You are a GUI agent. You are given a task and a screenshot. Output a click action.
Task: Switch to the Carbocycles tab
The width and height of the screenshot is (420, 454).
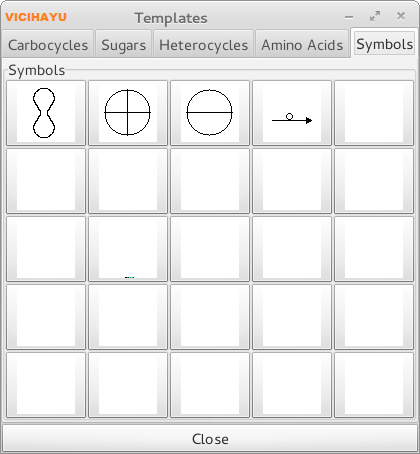(48, 45)
